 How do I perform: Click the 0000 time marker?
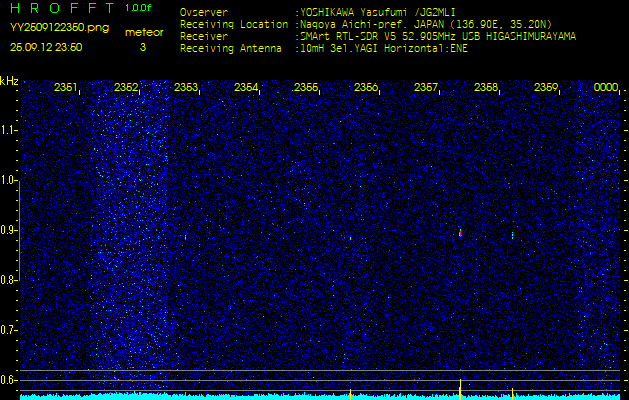coord(606,88)
